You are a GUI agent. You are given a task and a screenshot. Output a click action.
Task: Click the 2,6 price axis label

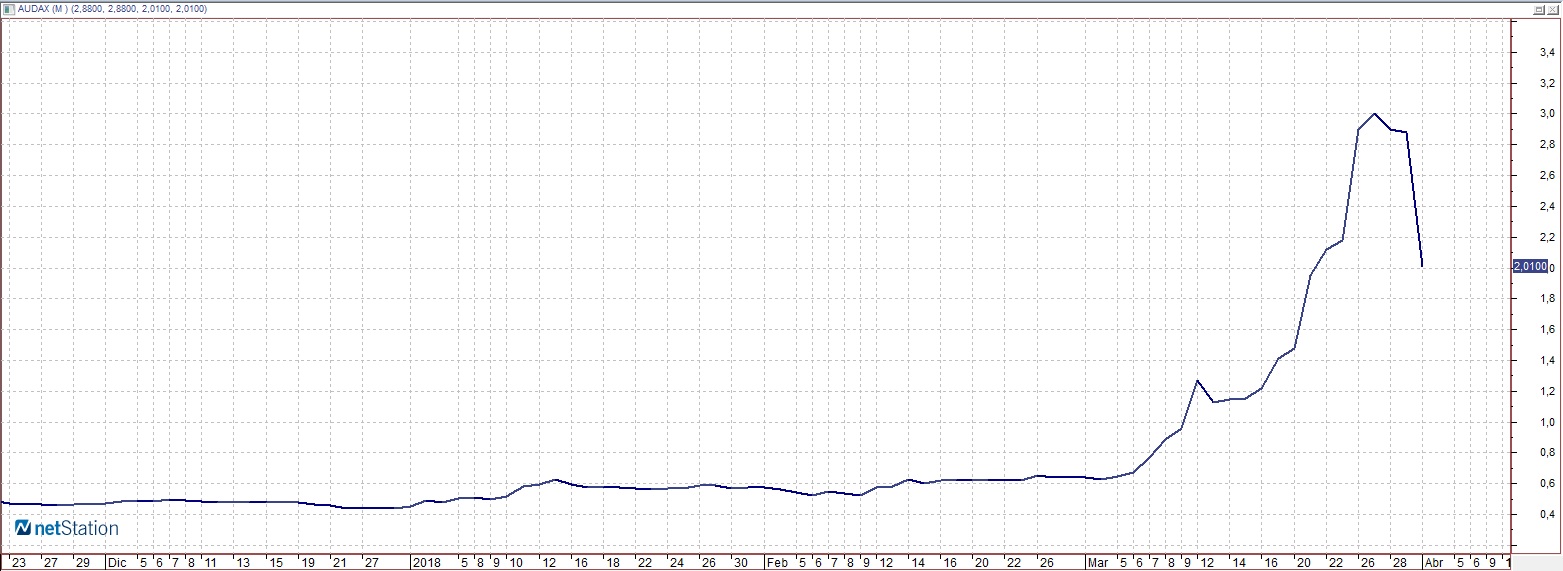point(1547,175)
